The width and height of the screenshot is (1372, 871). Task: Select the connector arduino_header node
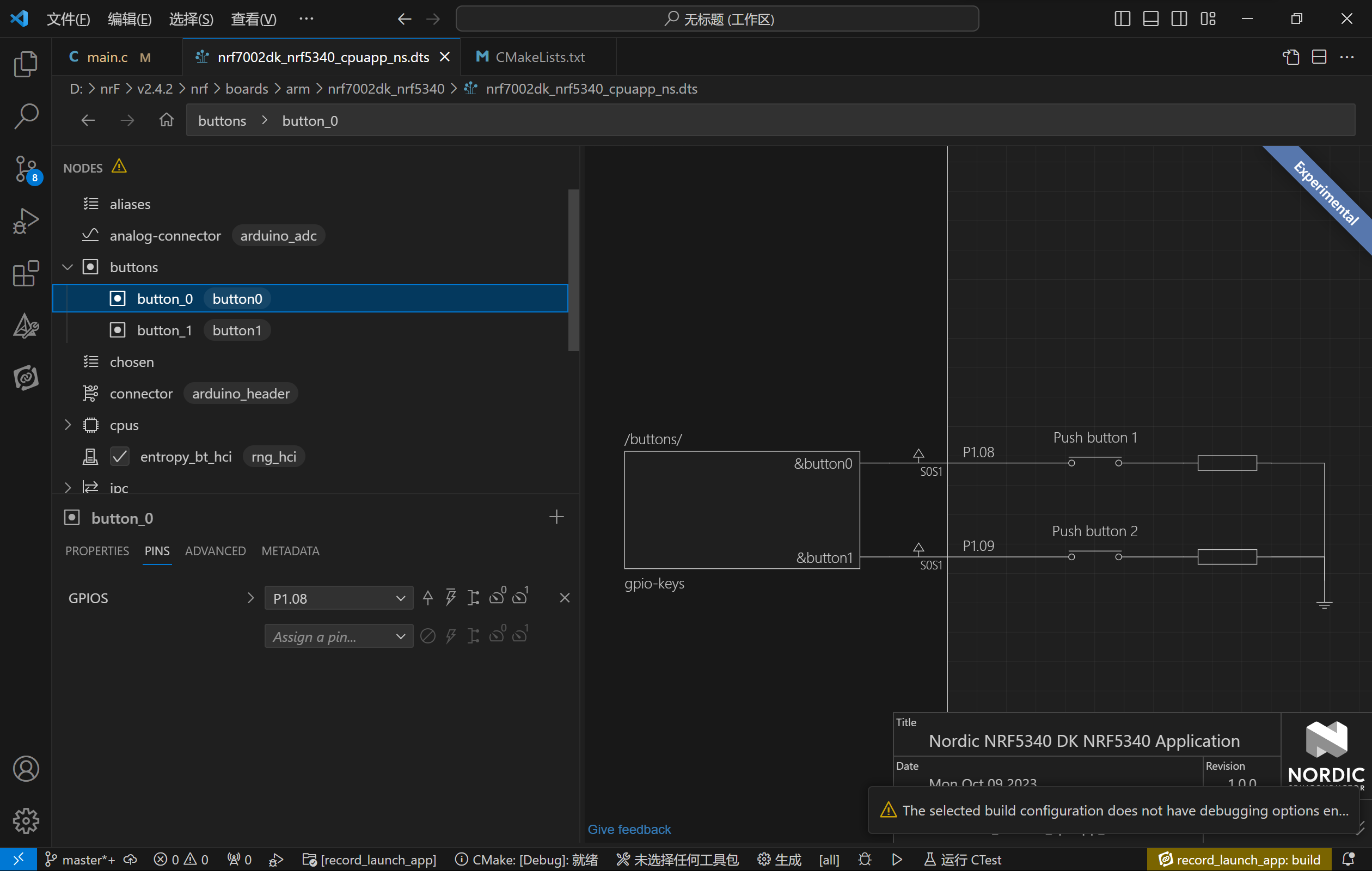(x=310, y=394)
